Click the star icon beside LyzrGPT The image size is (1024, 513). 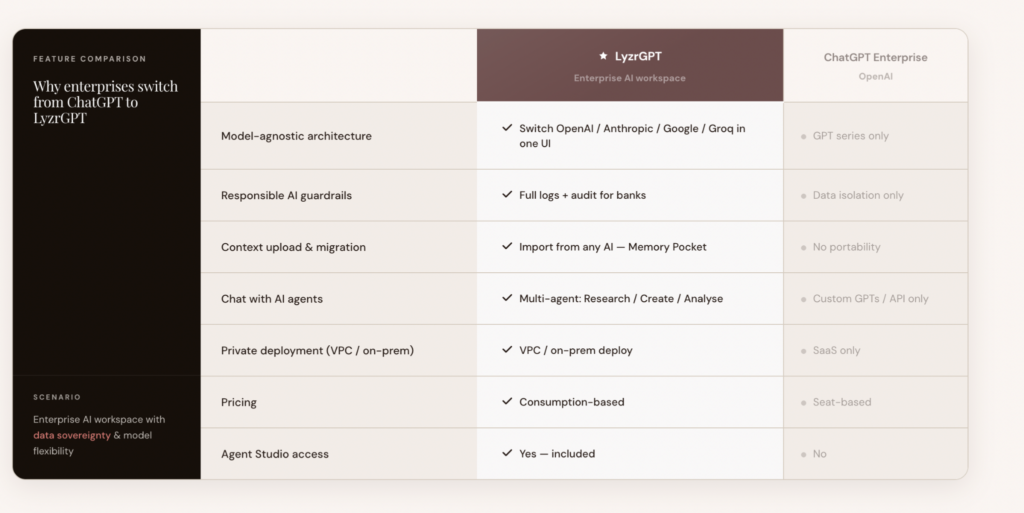tap(603, 56)
